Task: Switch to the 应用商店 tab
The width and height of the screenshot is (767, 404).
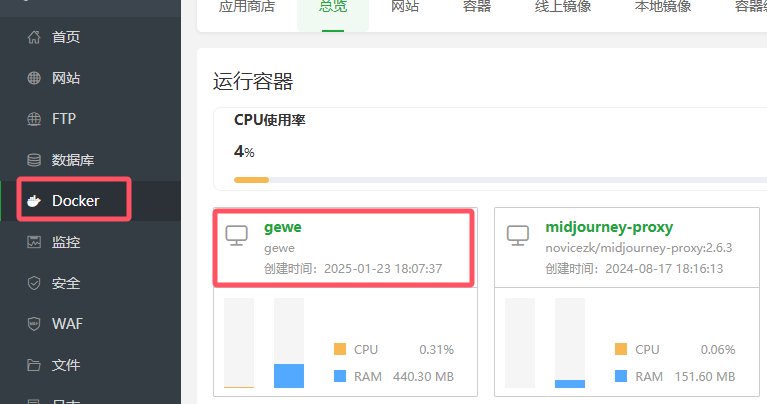Action: (x=247, y=6)
